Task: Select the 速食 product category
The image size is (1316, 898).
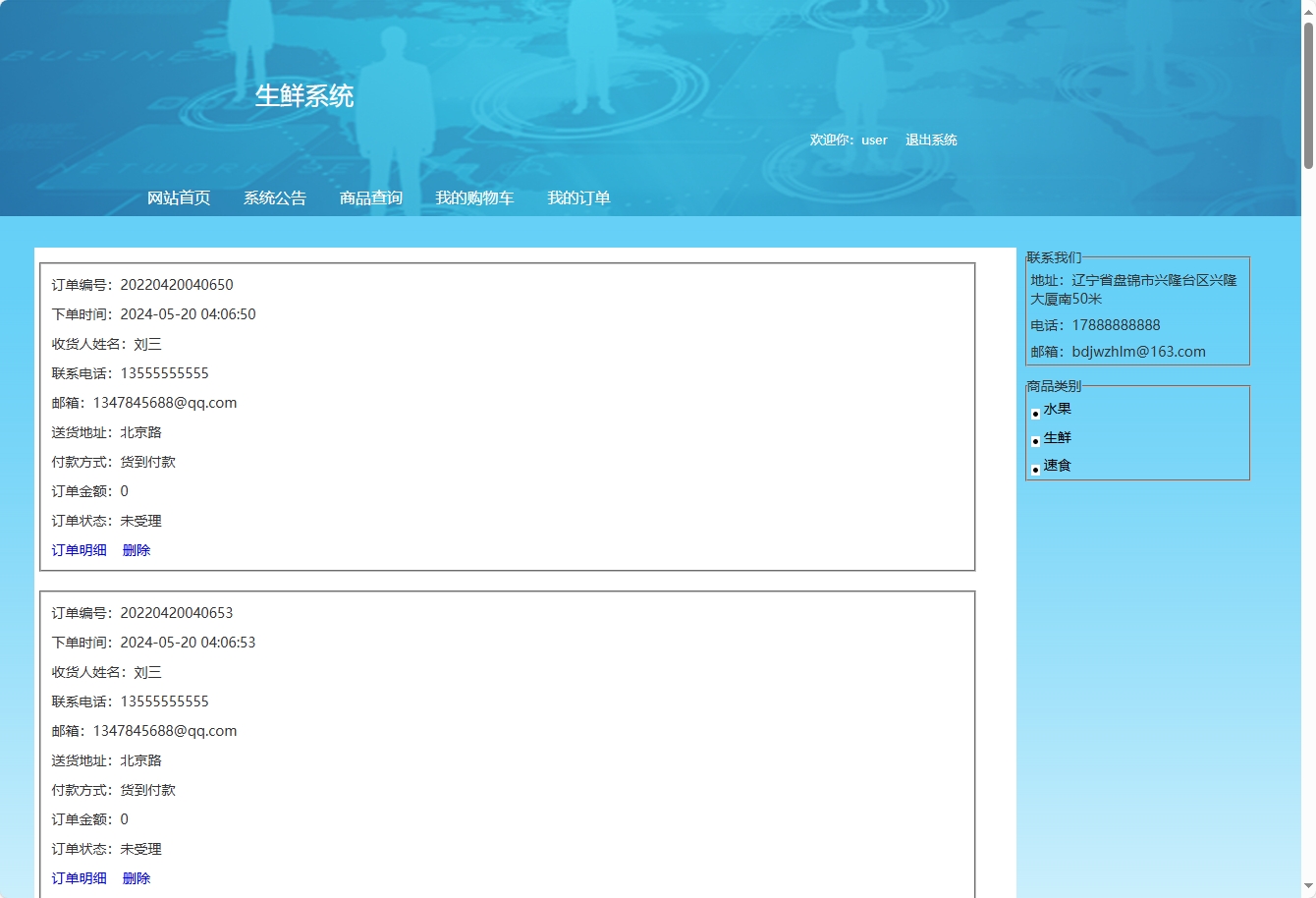Action: point(1057,466)
